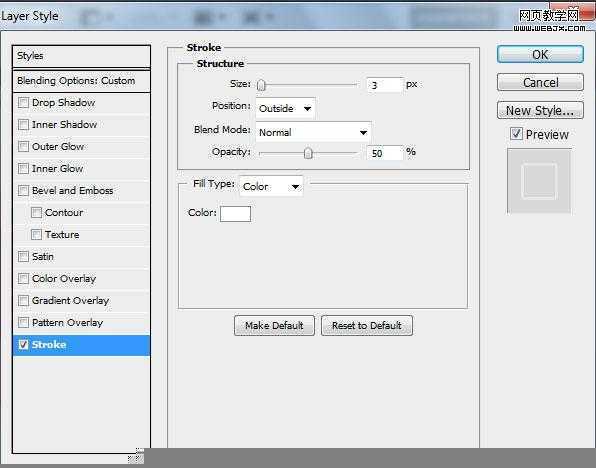Tick the Inner Glow checkbox
Screen dimensions: 596x468
point(24,168)
